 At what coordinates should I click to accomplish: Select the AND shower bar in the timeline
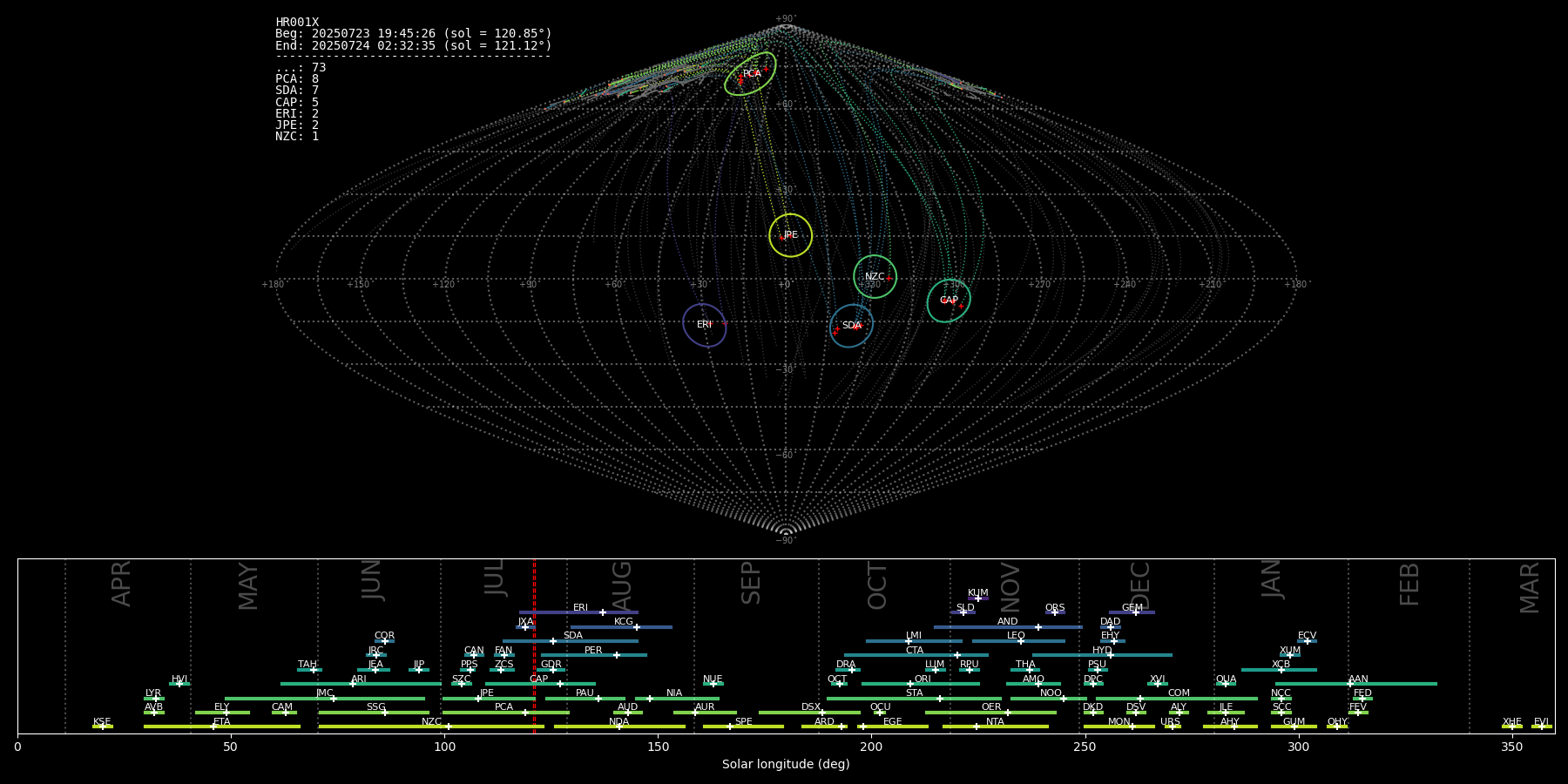tap(1008, 627)
